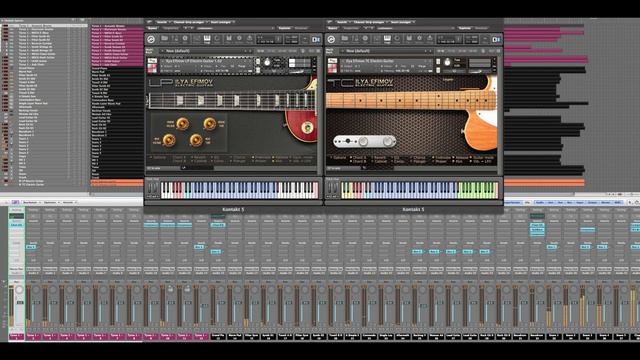Open LP Electric Guitar instrument edit wrench
640x360 pixels.
pyautogui.click(x=152, y=61)
